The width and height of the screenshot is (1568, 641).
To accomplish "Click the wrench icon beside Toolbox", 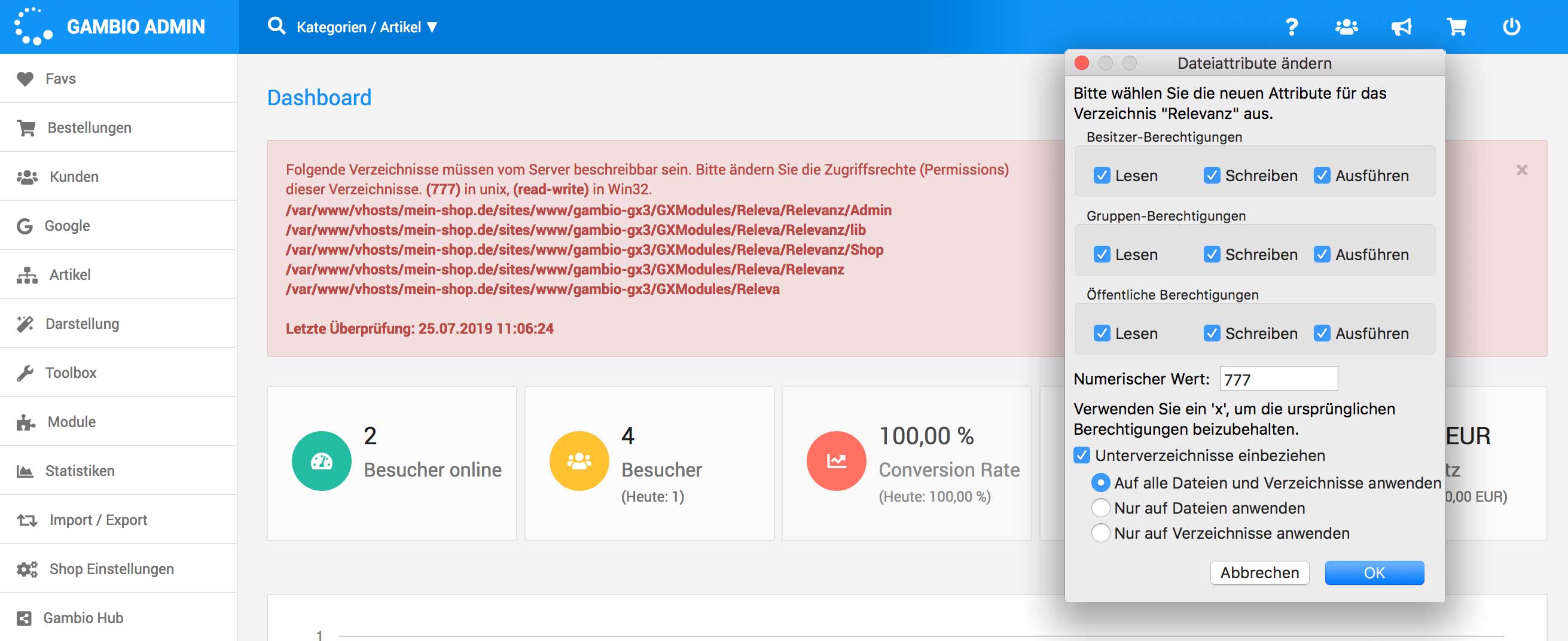I will pyautogui.click(x=25, y=373).
